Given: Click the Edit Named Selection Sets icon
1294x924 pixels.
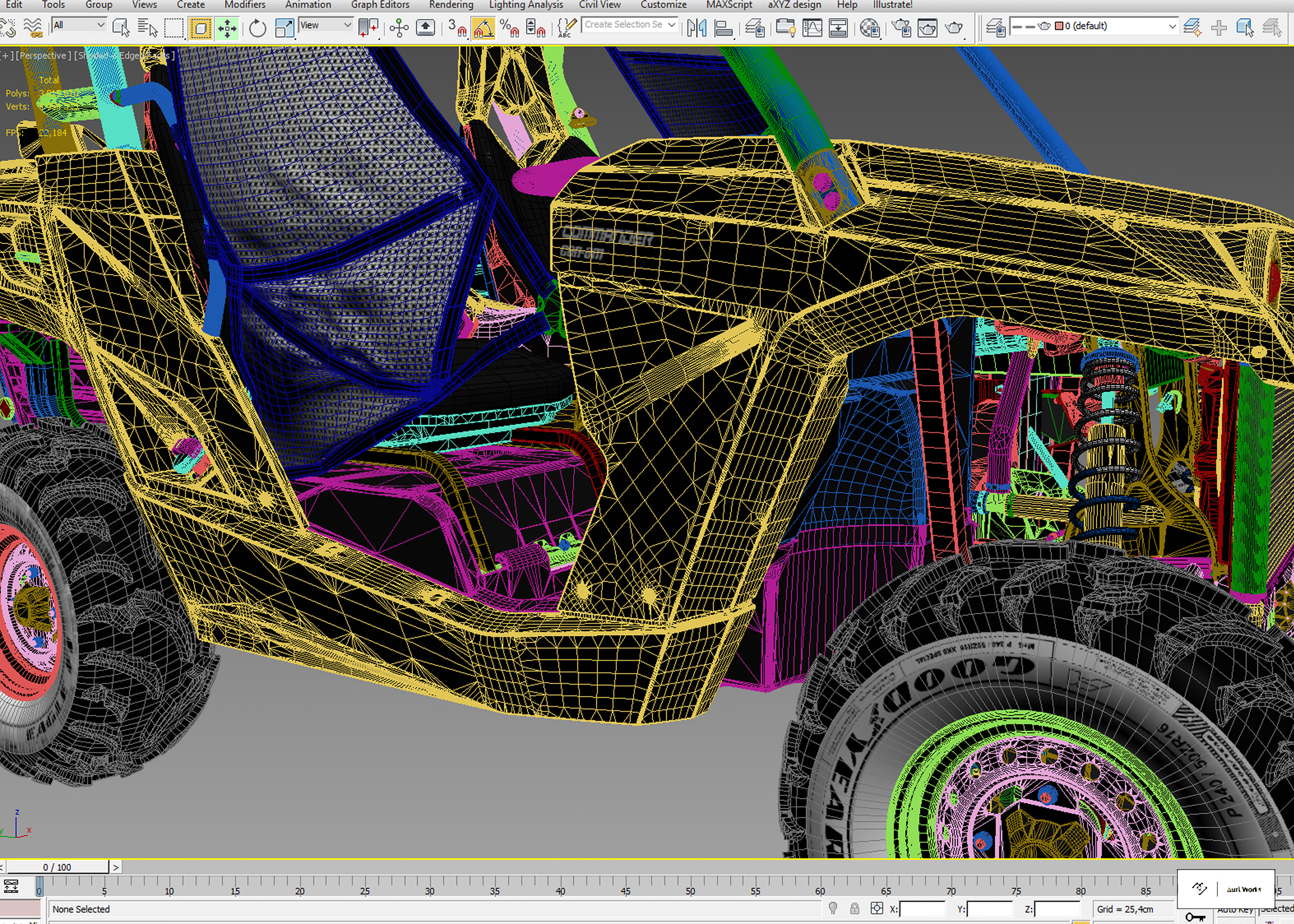Looking at the screenshot, I should coord(567,27).
